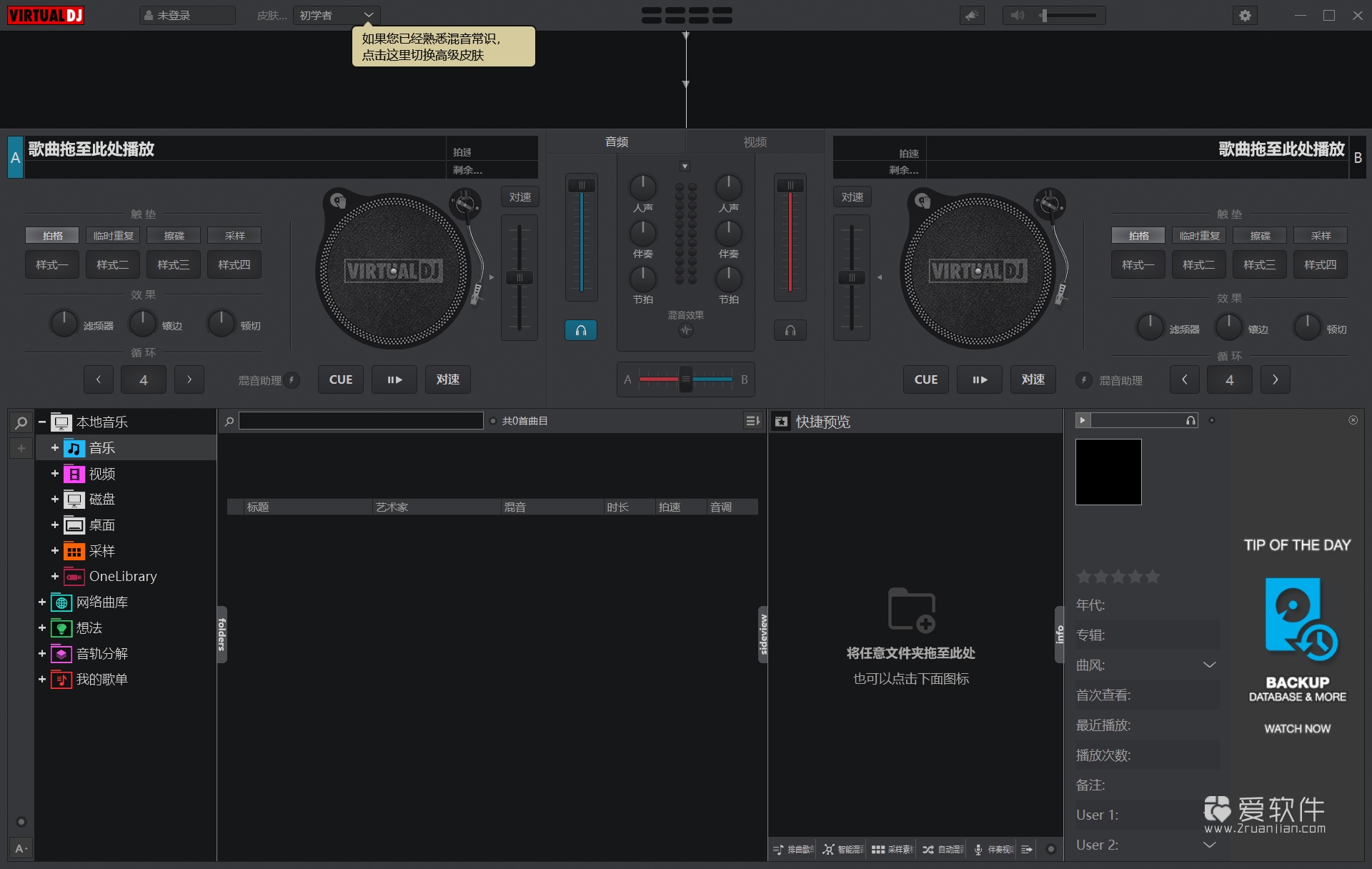Focus the song search input field

tap(361, 421)
